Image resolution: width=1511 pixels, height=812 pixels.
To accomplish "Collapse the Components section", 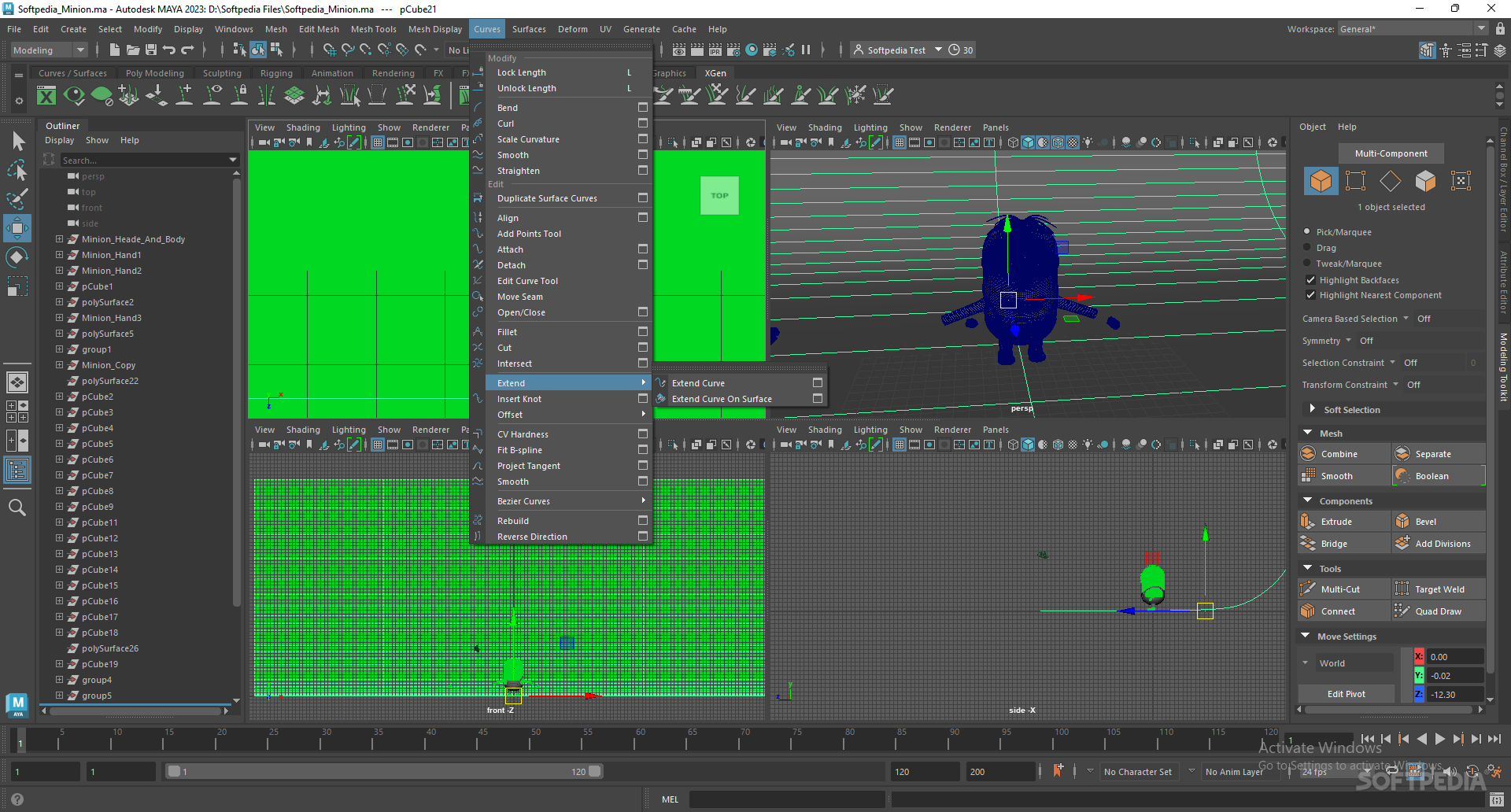I will pos(1308,500).
